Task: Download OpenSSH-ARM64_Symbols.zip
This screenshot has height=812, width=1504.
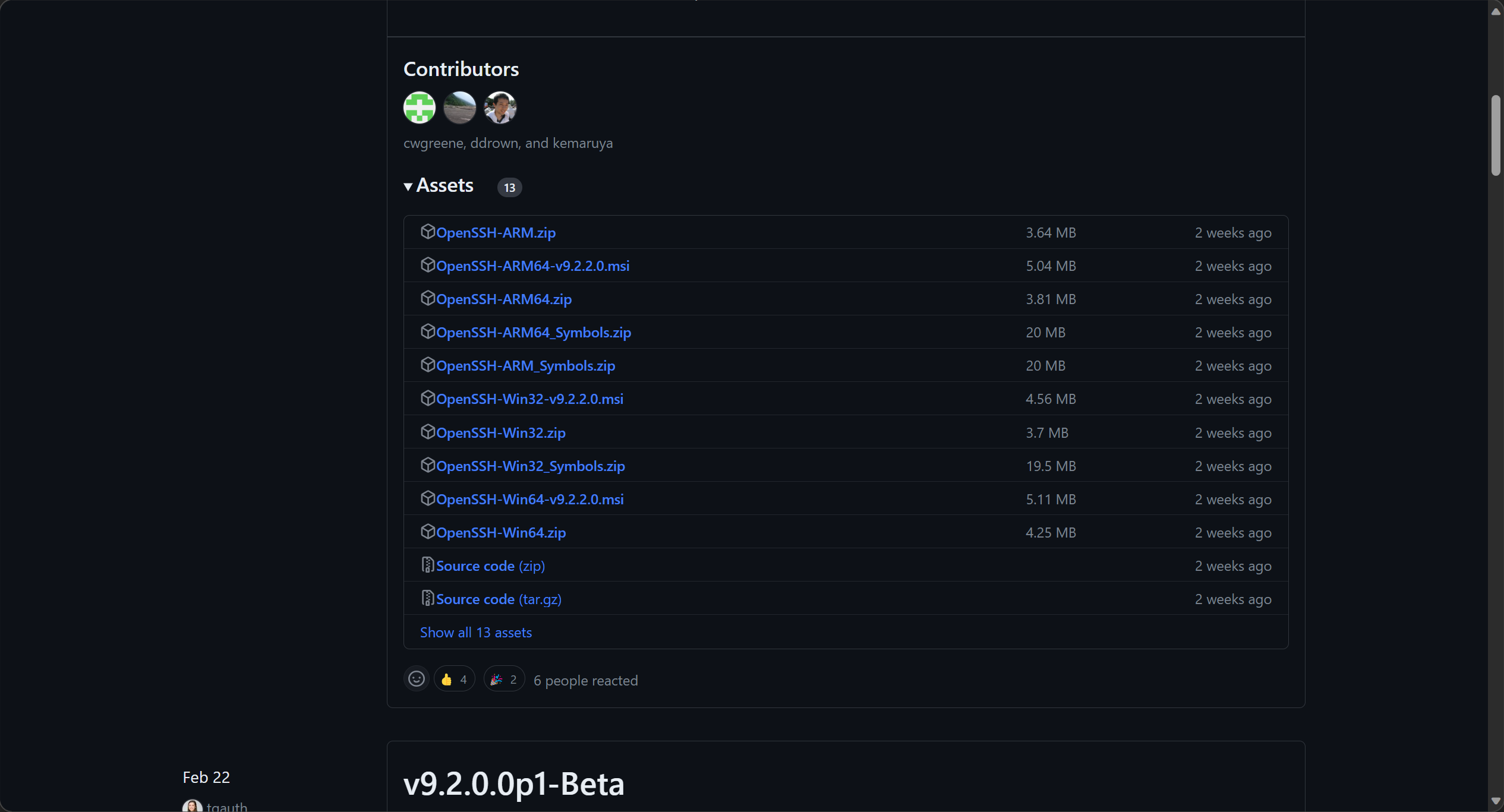Action: click(x=533, y=333)
